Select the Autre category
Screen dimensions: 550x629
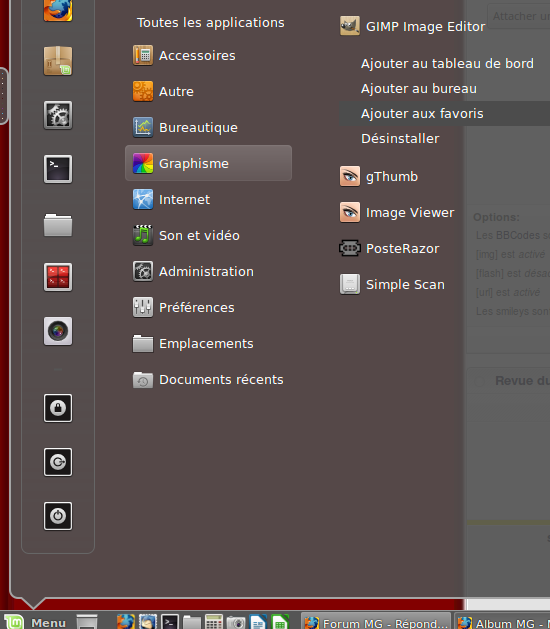pyautogui.click(x=208, y=91)
